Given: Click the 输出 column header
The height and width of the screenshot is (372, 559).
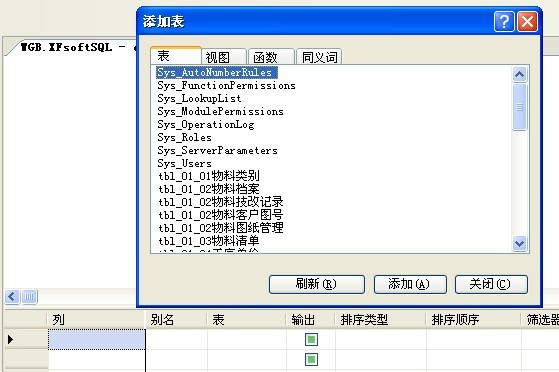Looking at the screenshot, I should coord(311,320).
